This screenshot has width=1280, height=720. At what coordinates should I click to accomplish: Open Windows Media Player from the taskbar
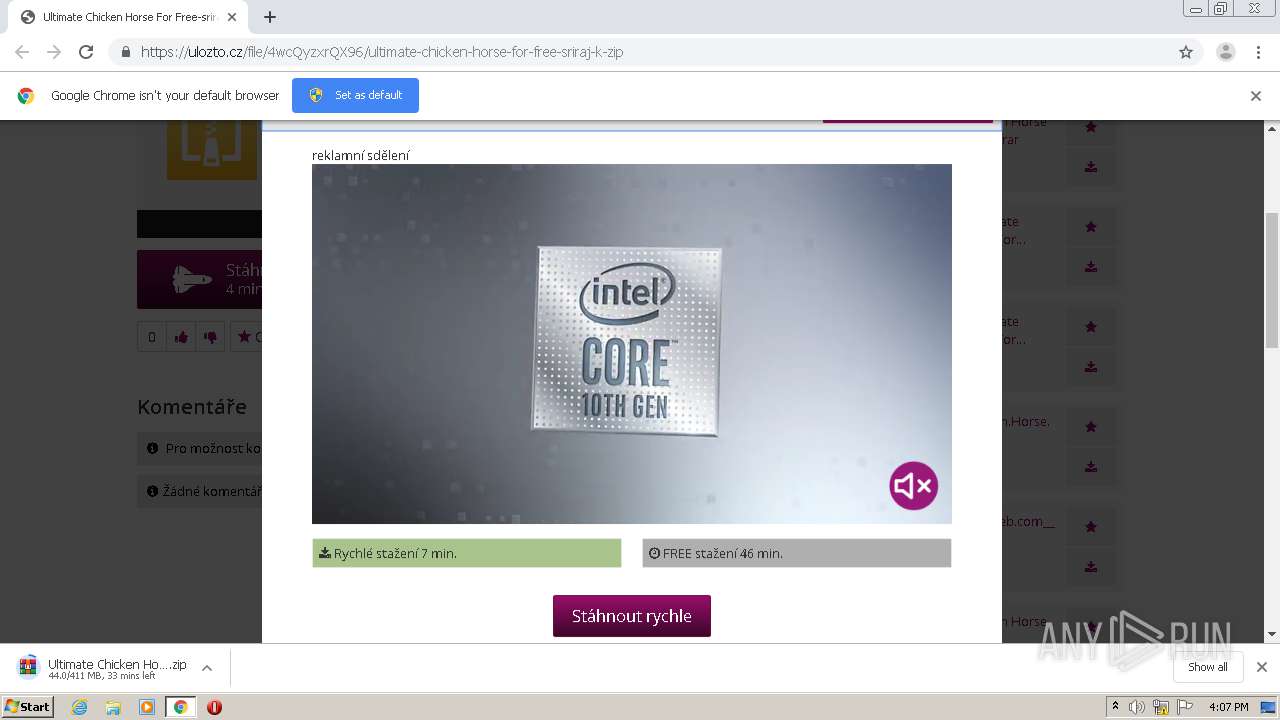point(147,707)
